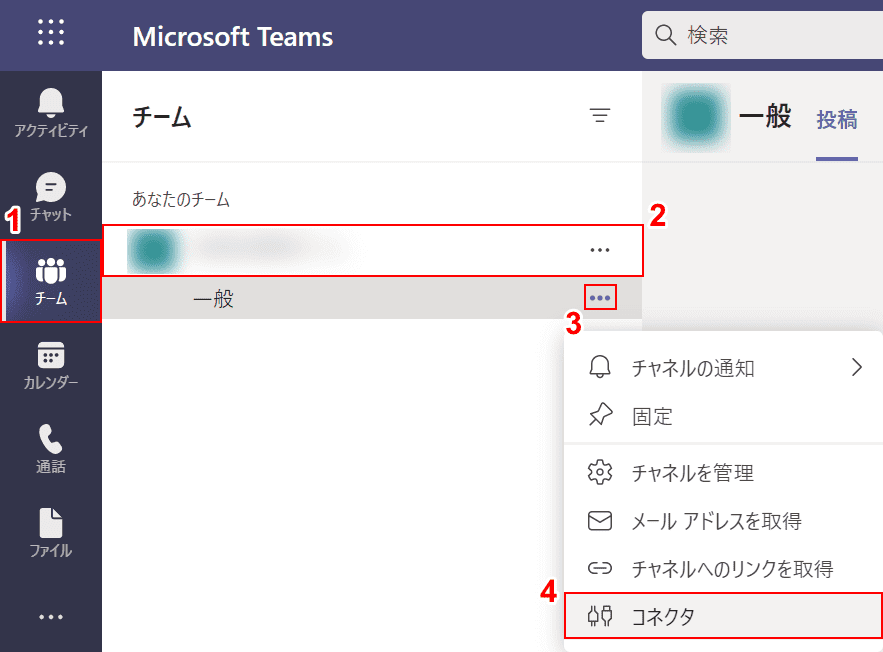Image resolution: width=883 pixels, height=652 pixels.
Task: Select the 一般 channel row
Action: (372, 298)
